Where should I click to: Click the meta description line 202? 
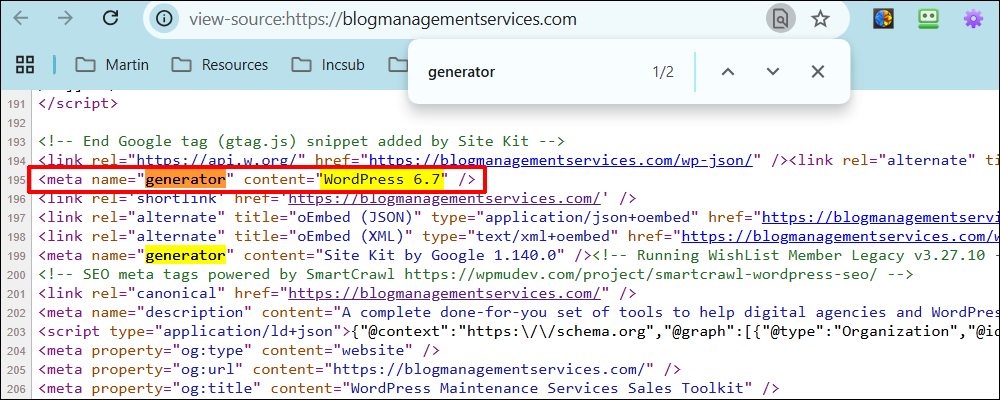click(x=519, y=313)
